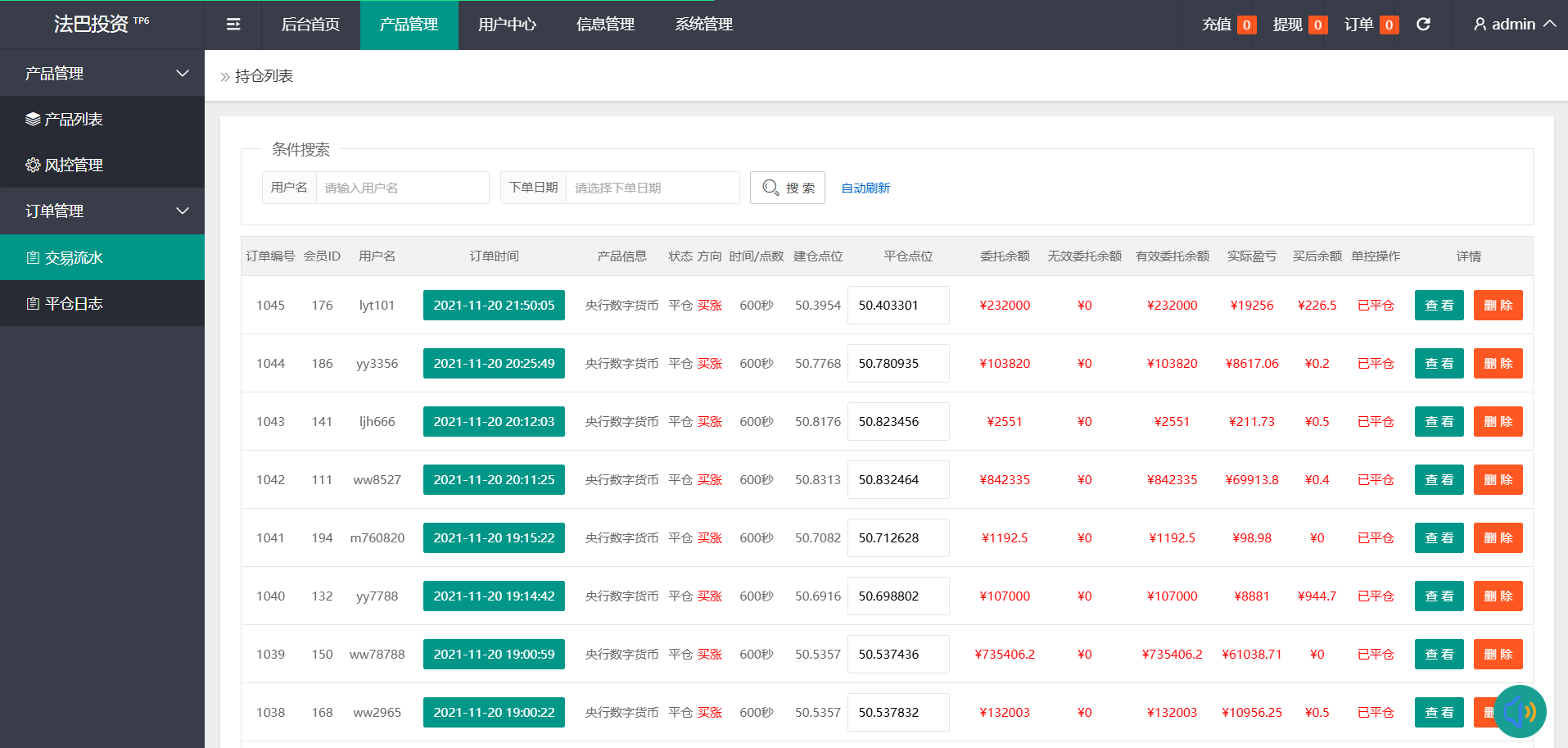This screenshot has height=748, width=1568.
Task: Click the floating speaker sound icon
Action: click(1520, 711)
